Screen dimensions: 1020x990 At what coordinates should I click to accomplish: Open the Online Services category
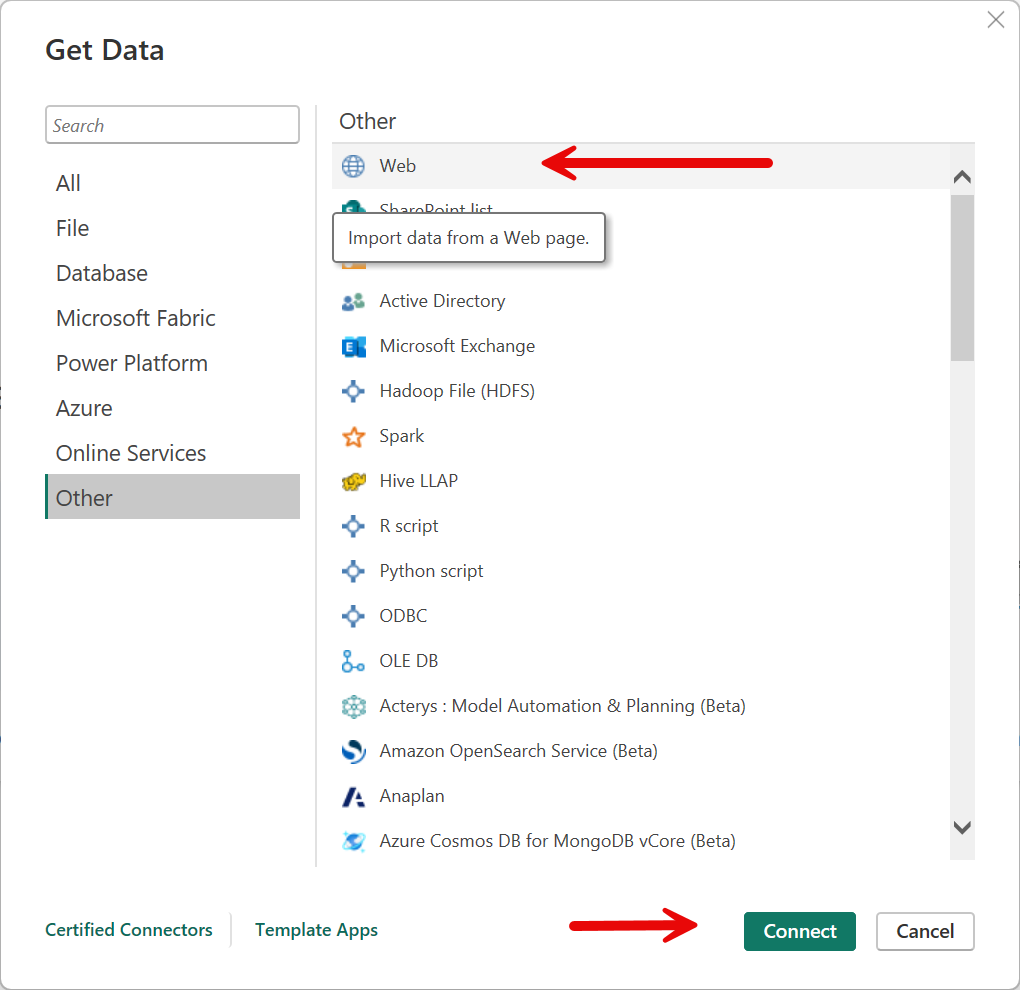tap(172, 453)
